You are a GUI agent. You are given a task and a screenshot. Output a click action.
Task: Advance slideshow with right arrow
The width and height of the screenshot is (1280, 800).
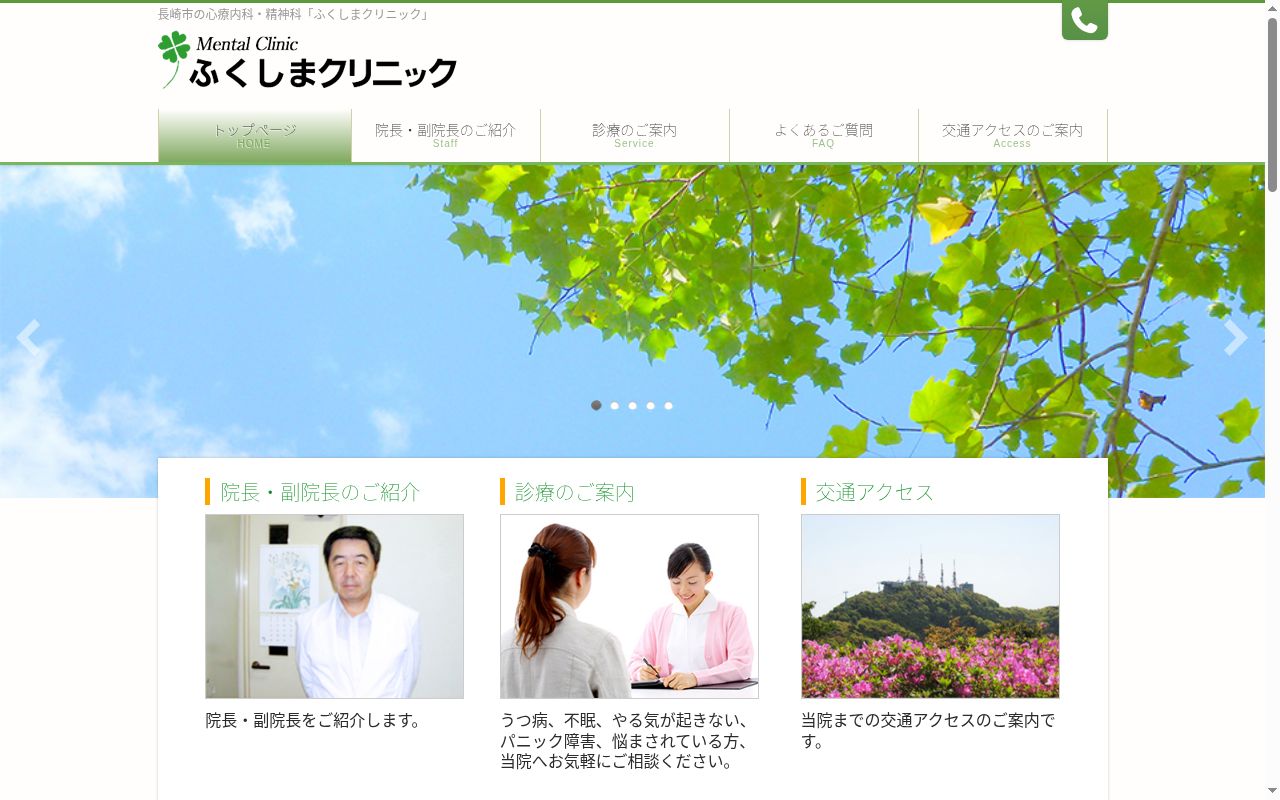1236,338
